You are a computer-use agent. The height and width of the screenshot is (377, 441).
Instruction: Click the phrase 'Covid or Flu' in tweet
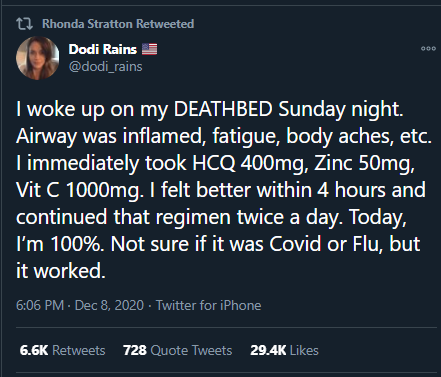(326, 244)
